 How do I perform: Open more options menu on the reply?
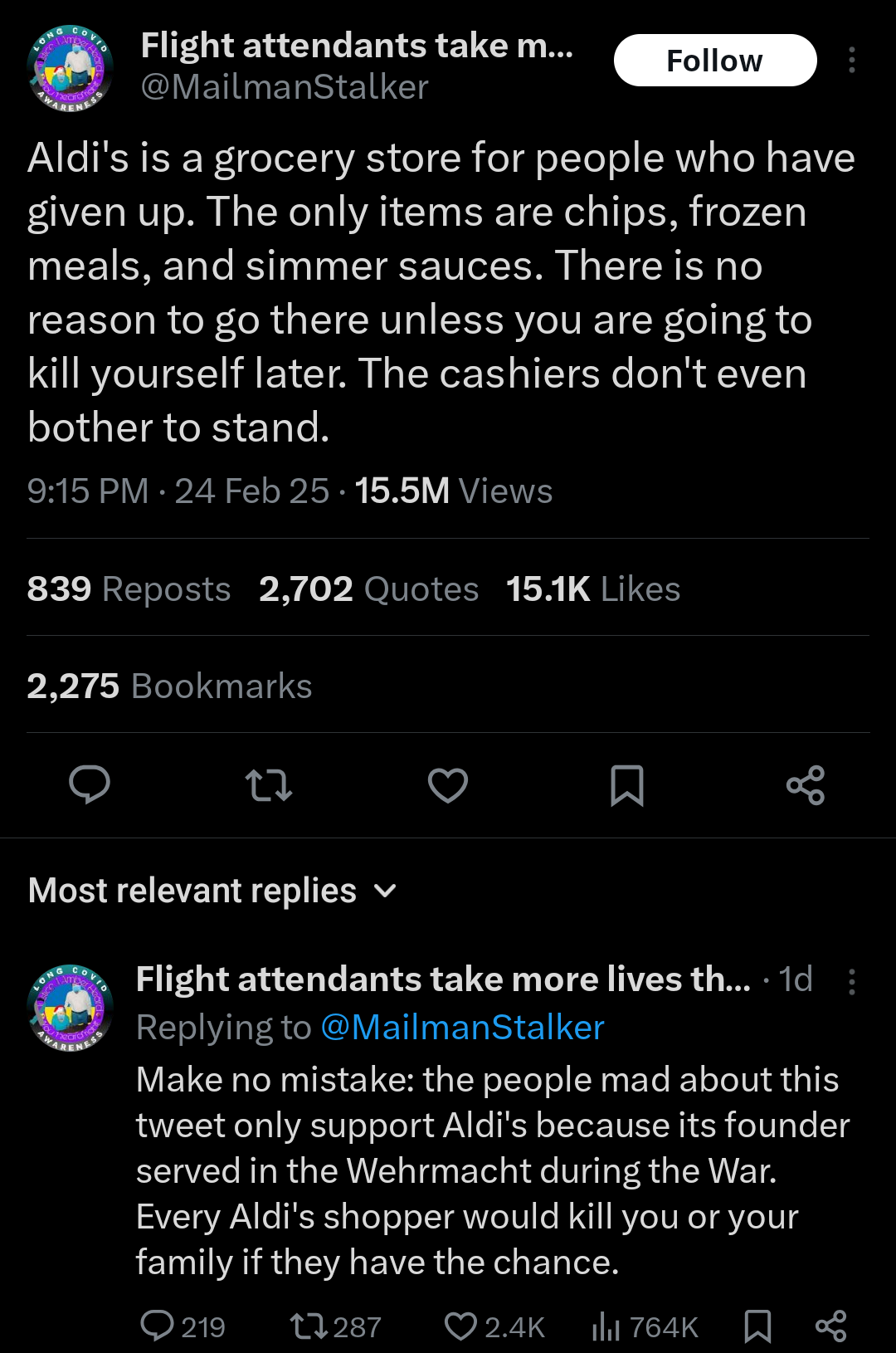pos(852,981)
